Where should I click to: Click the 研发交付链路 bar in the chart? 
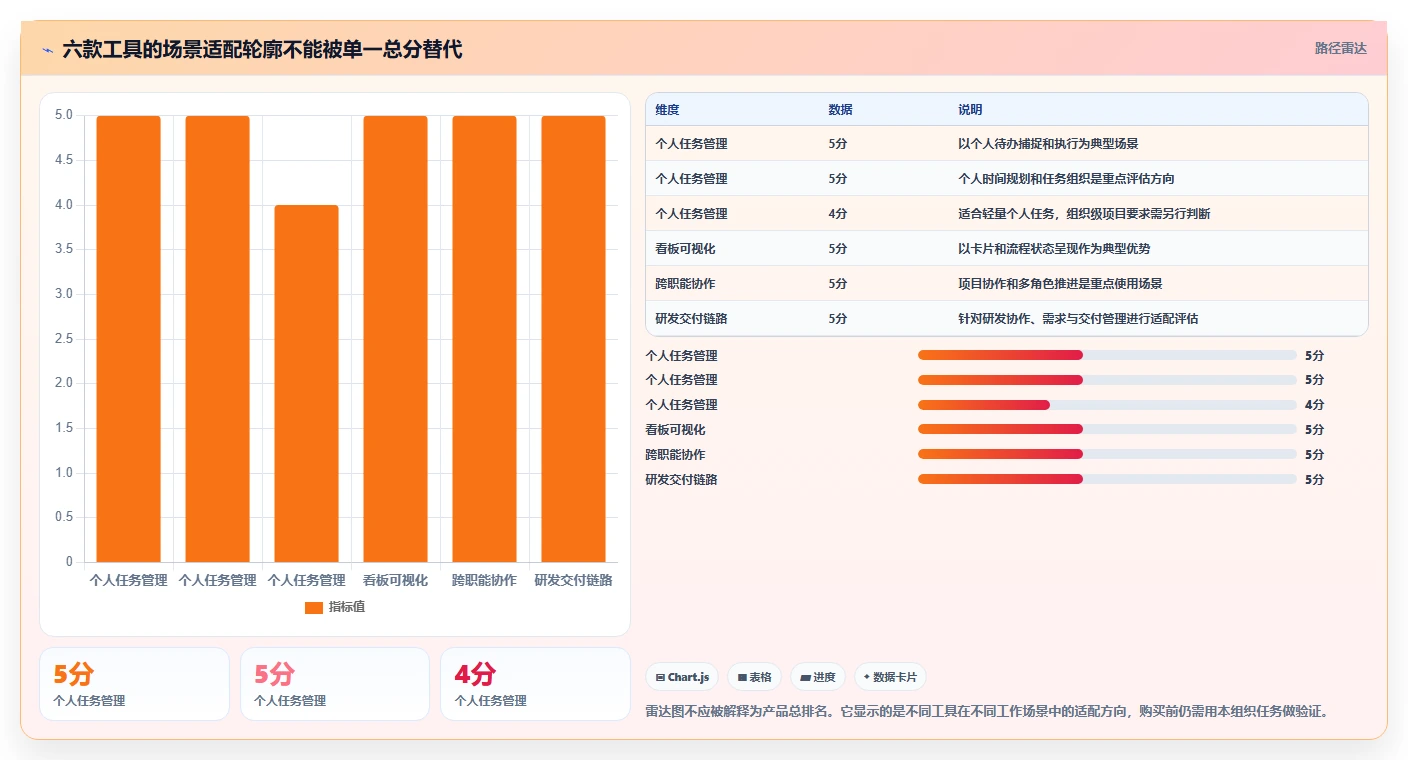[573, 339]
